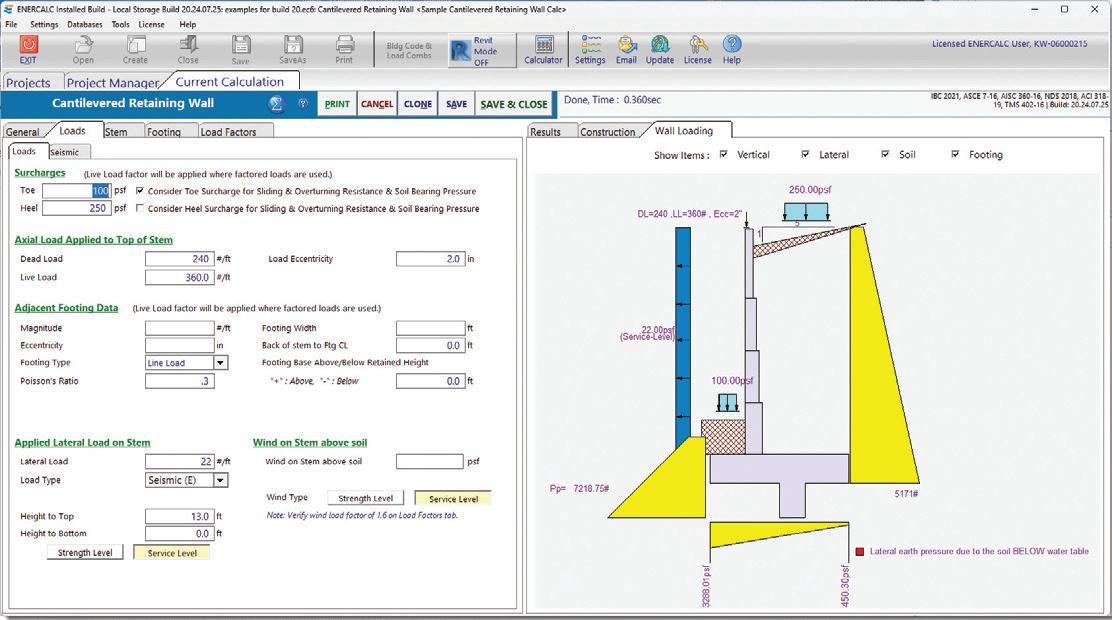Switch to the Project Manager tab
Image resolution: width=1112 pixels, height=620 pixels.
click(x=113, y=82)
